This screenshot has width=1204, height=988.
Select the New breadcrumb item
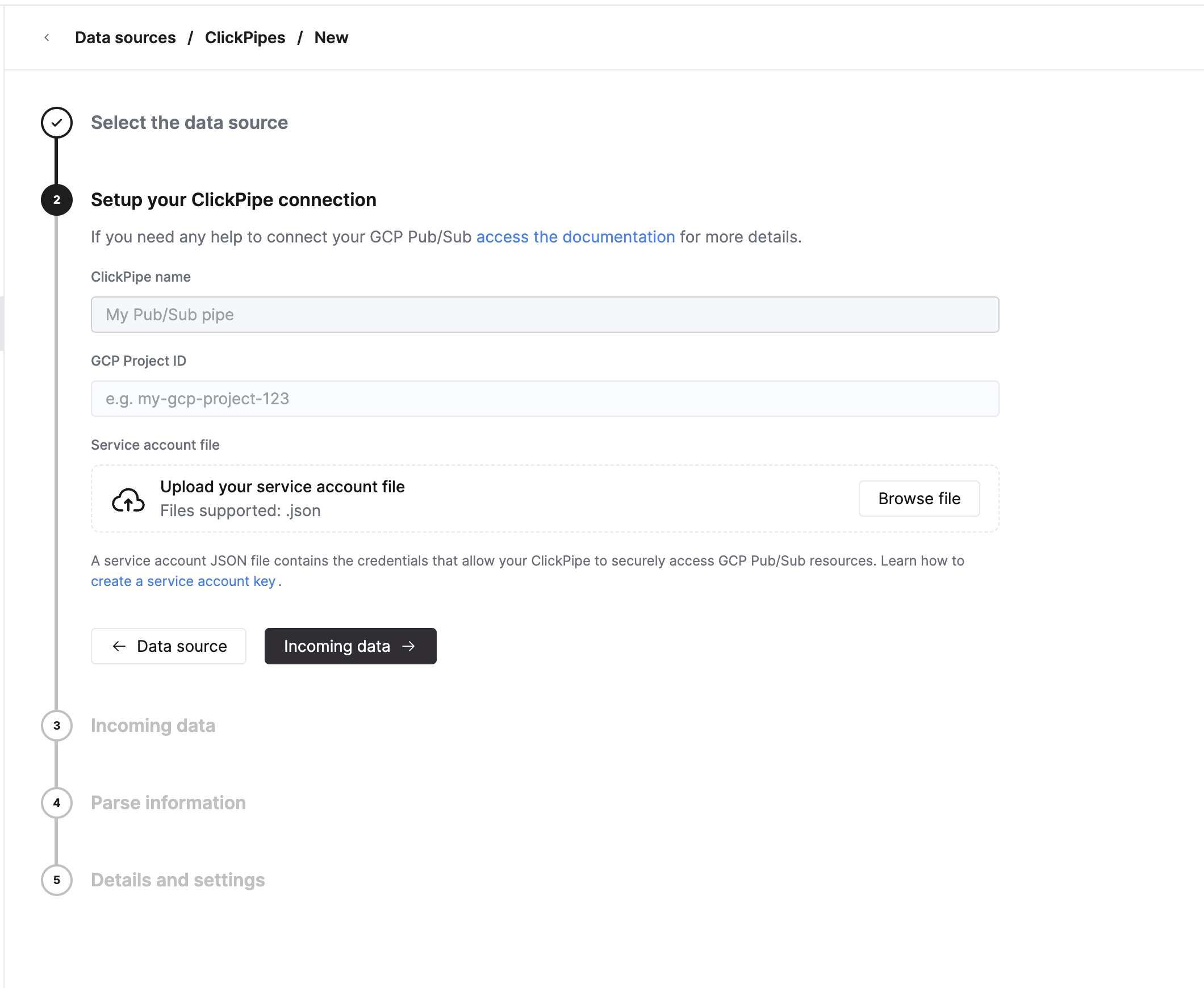[331, 37]
